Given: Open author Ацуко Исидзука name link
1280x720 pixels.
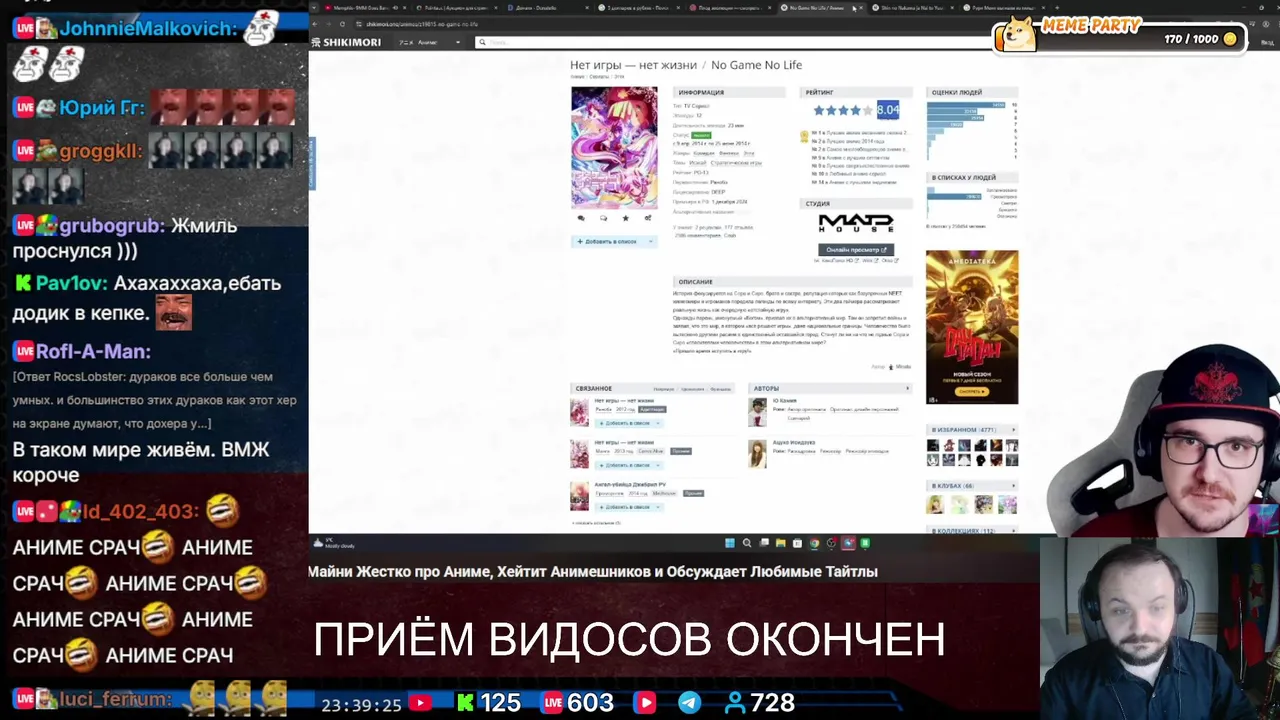Looking at the screenshot, I should pyautogui.click(x=795, y=442).
